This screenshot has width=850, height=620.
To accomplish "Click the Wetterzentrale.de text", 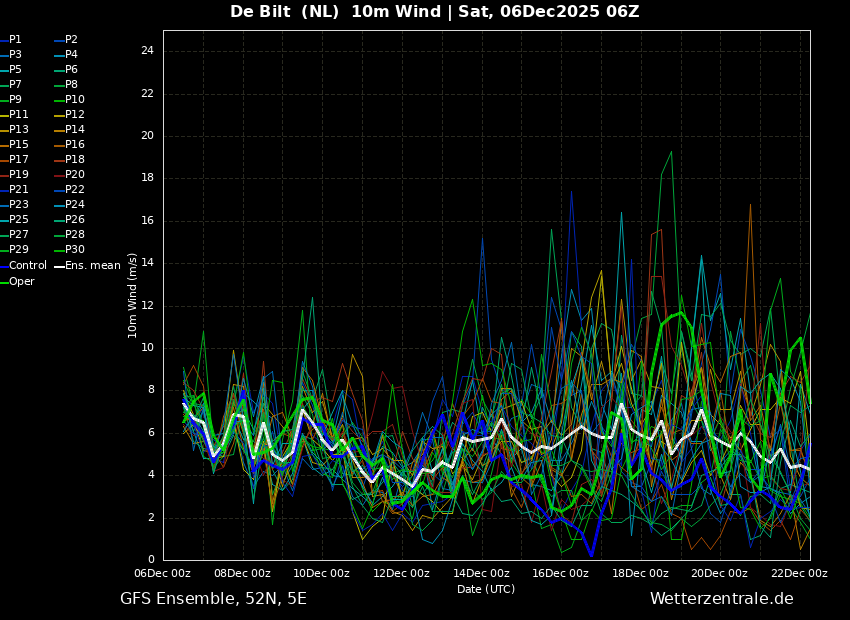I will pyautogui.click(x=721, y=599).
